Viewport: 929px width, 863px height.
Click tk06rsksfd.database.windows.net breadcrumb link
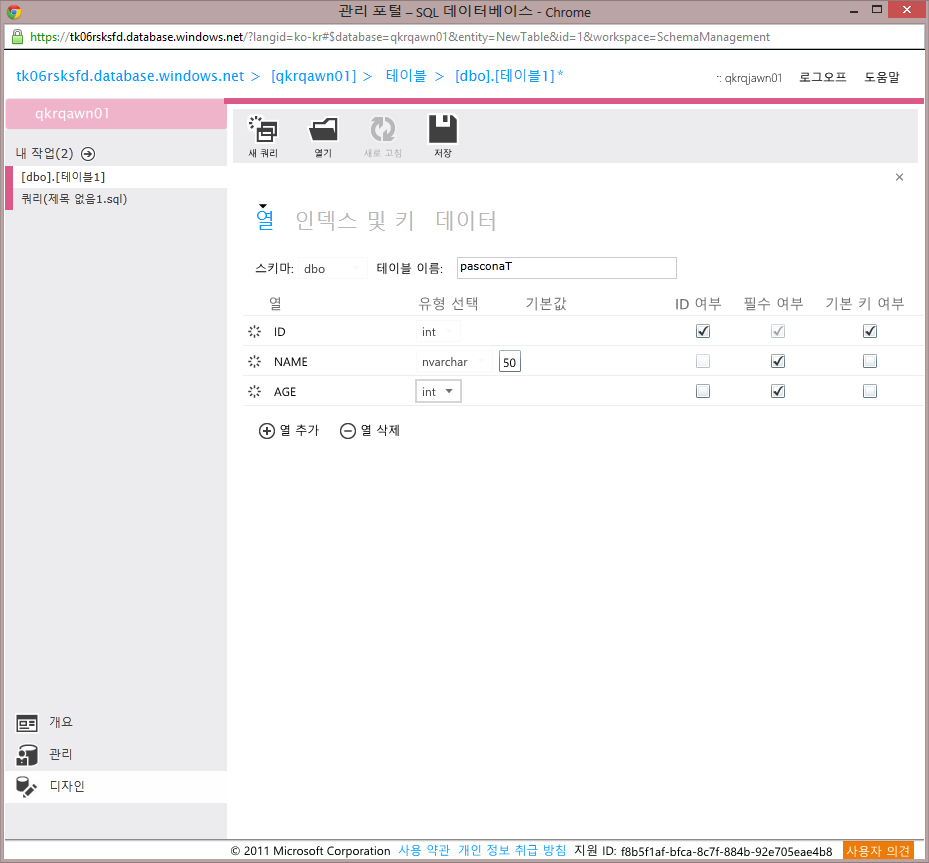(x=130, y=76)
